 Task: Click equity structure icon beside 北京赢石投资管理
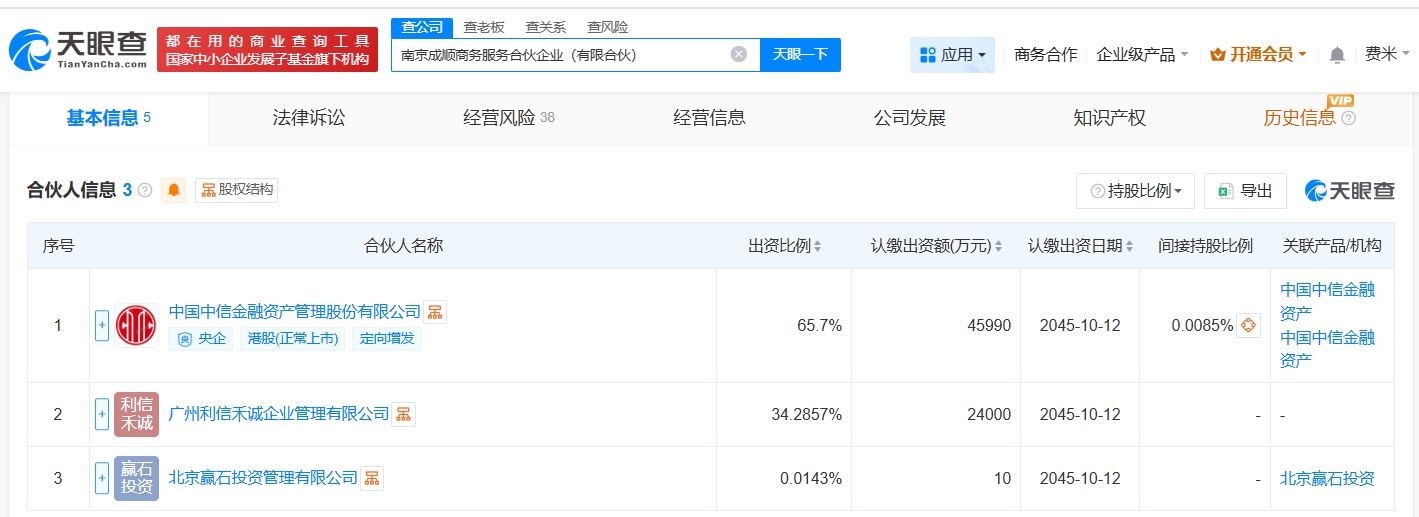(x=371, y=478)
